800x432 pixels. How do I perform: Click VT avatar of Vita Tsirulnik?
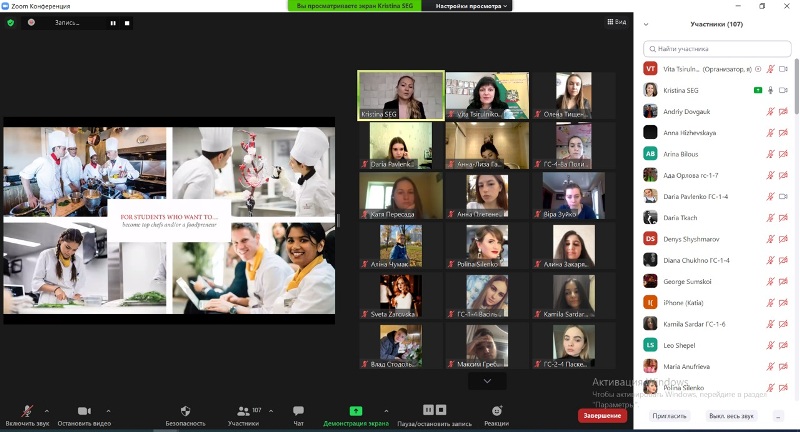click(x=650, y=68)
